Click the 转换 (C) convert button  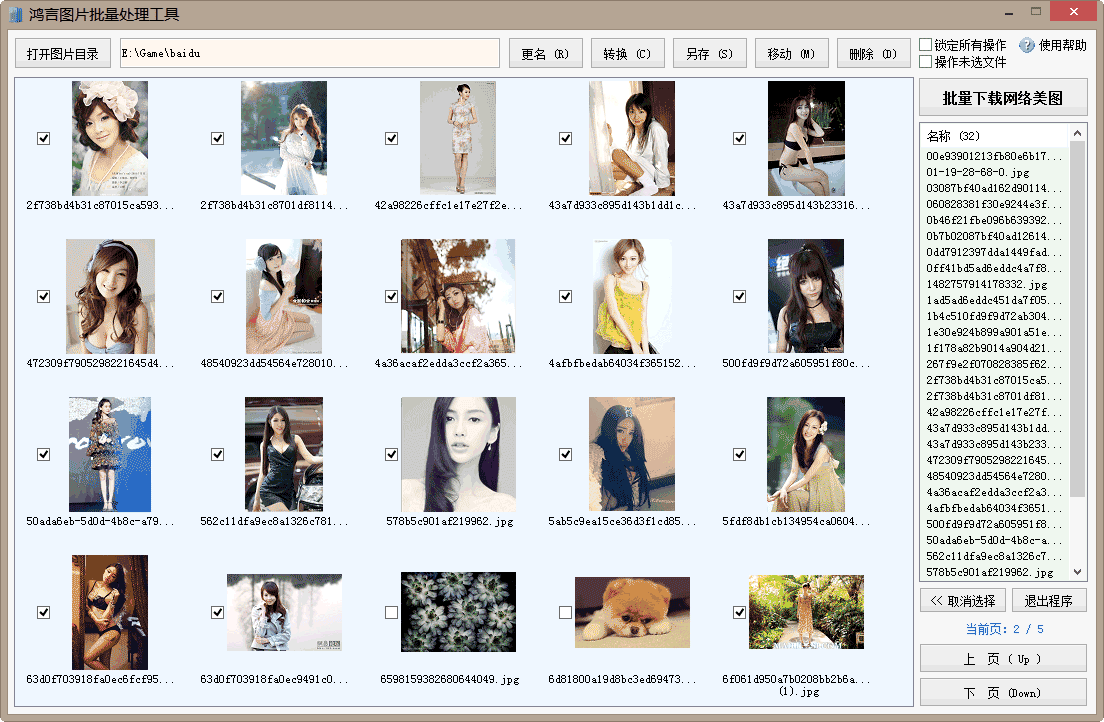point(627,54)
